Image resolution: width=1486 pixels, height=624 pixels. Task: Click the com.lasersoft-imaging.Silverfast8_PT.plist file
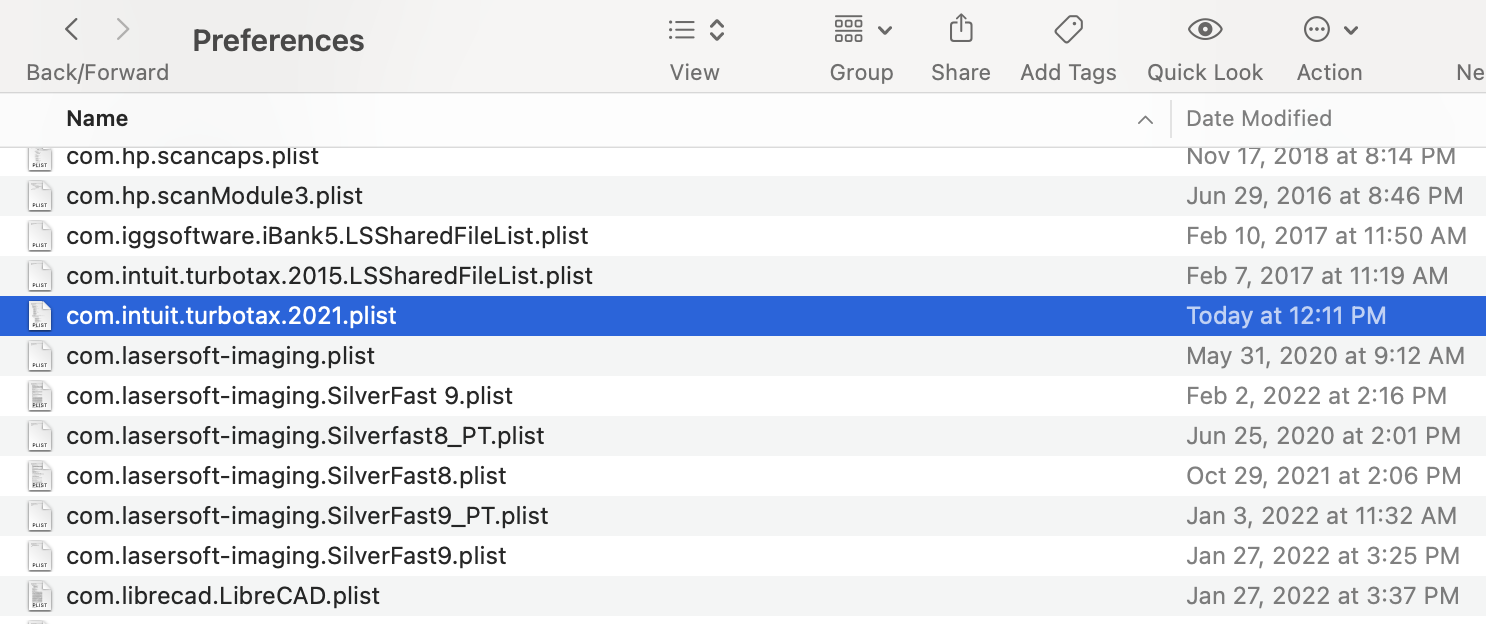(305, 436)
